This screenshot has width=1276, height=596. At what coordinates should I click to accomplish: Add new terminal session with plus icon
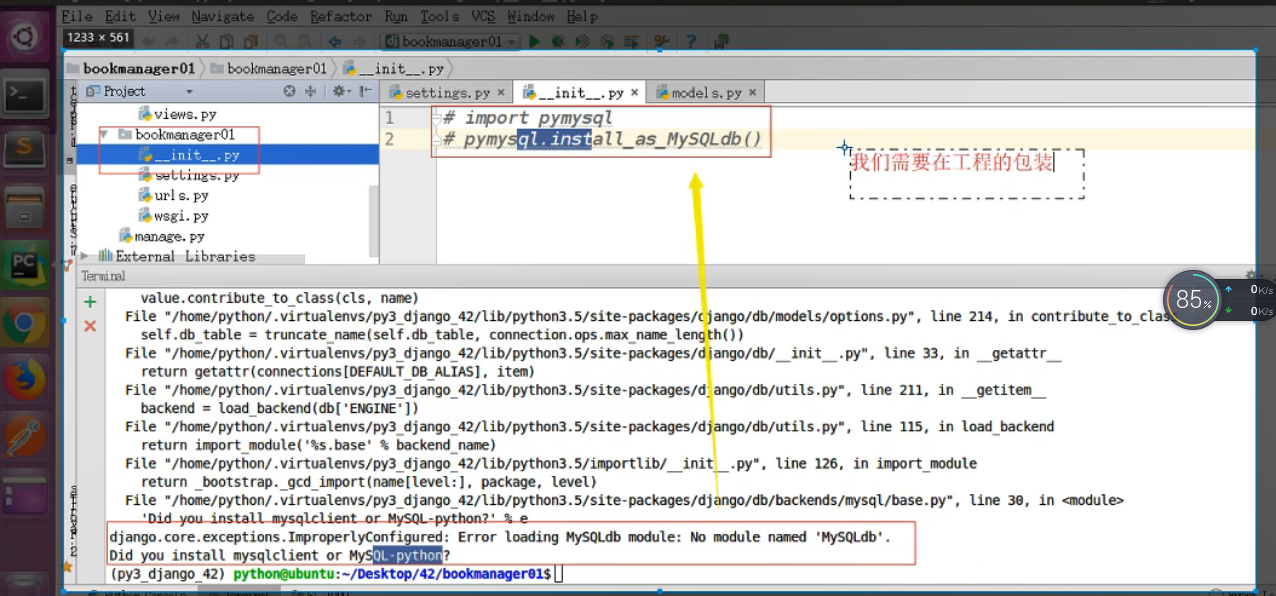[x=90, y=302]
